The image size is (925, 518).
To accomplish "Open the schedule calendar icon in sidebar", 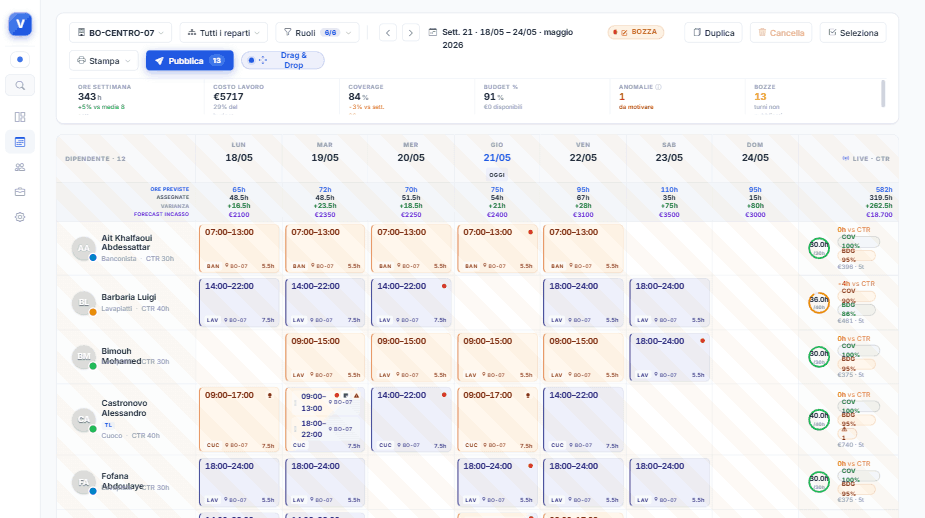I will (x=20, y=142).
